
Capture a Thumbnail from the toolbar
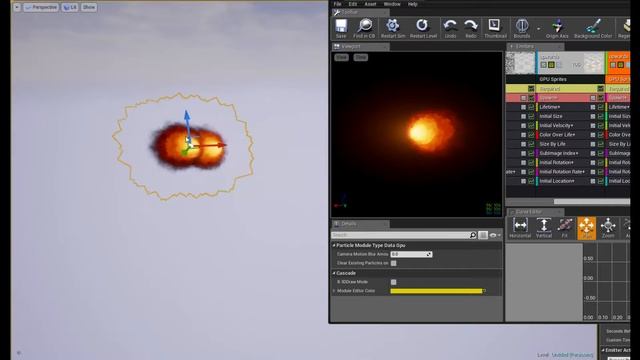[495, 28]
